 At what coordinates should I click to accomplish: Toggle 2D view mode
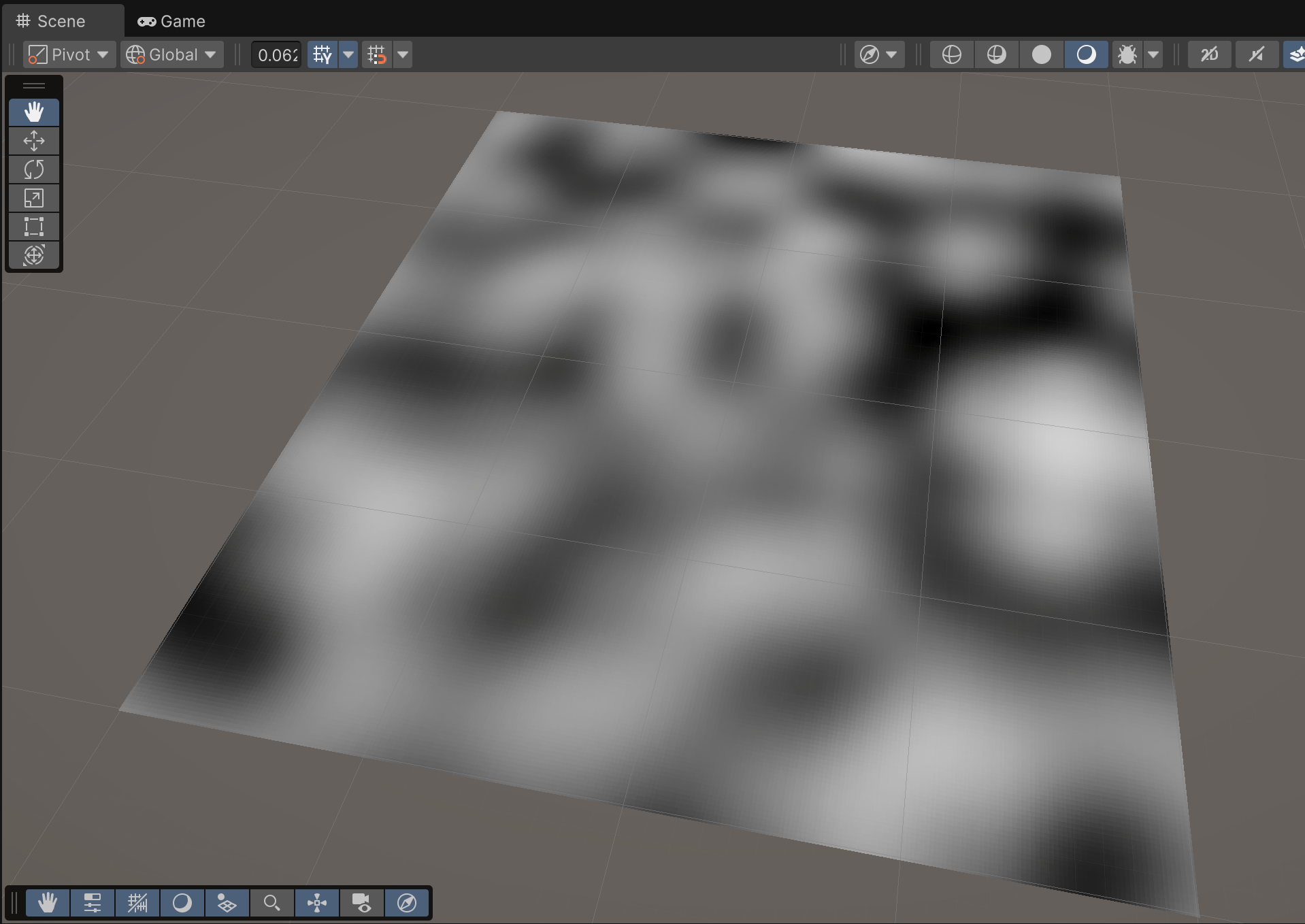tap(1209, 54)
